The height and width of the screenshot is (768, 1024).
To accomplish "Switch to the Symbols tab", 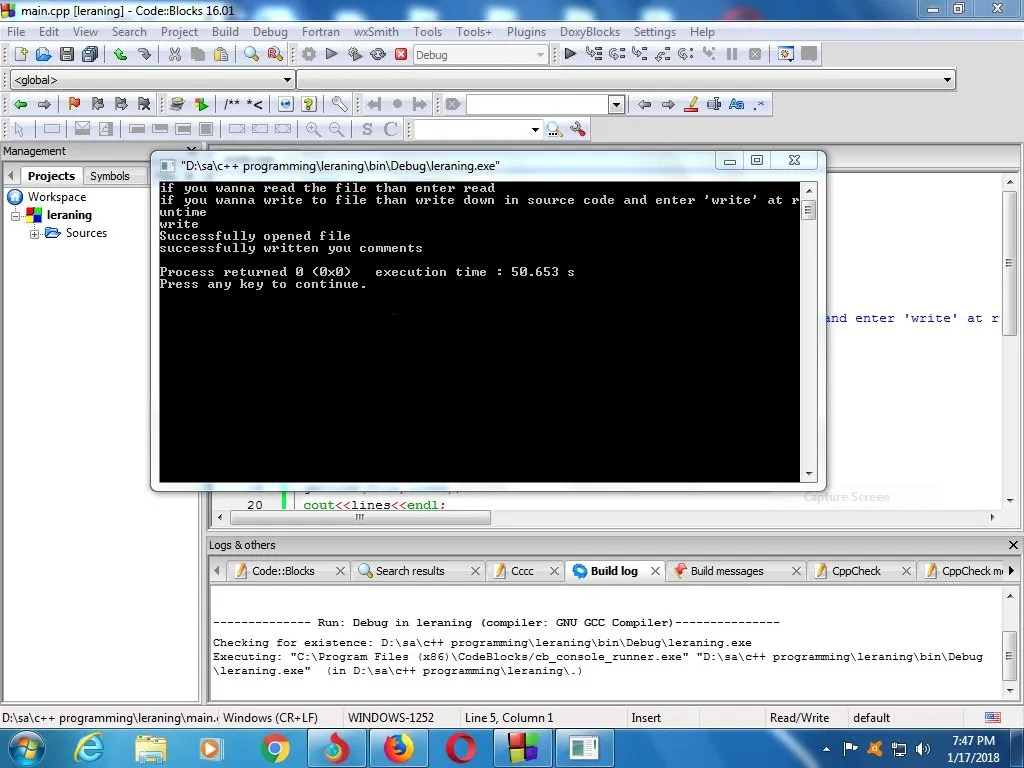I will pos(110,176).
